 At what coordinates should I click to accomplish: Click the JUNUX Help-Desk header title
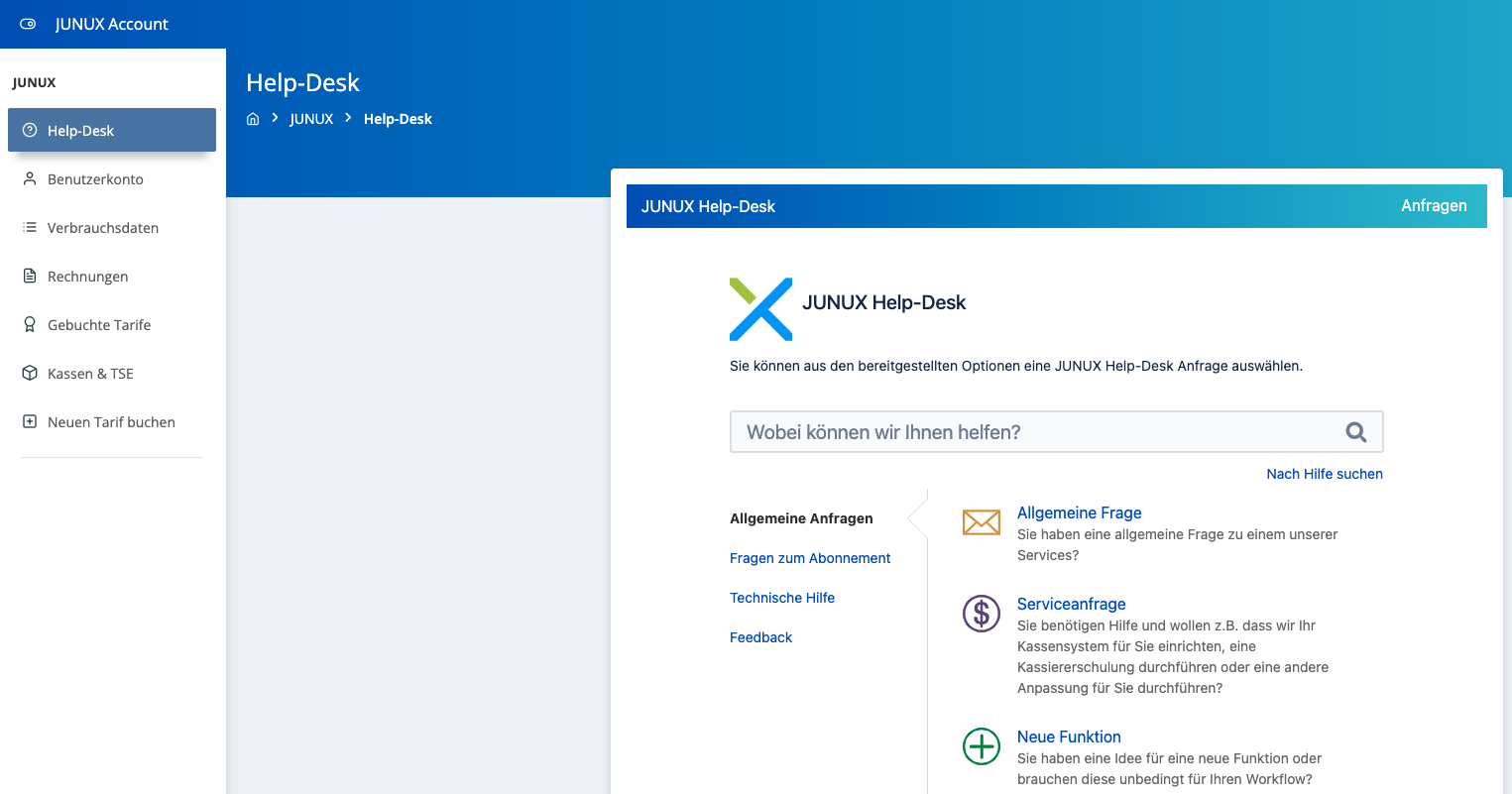click(708, 206)
